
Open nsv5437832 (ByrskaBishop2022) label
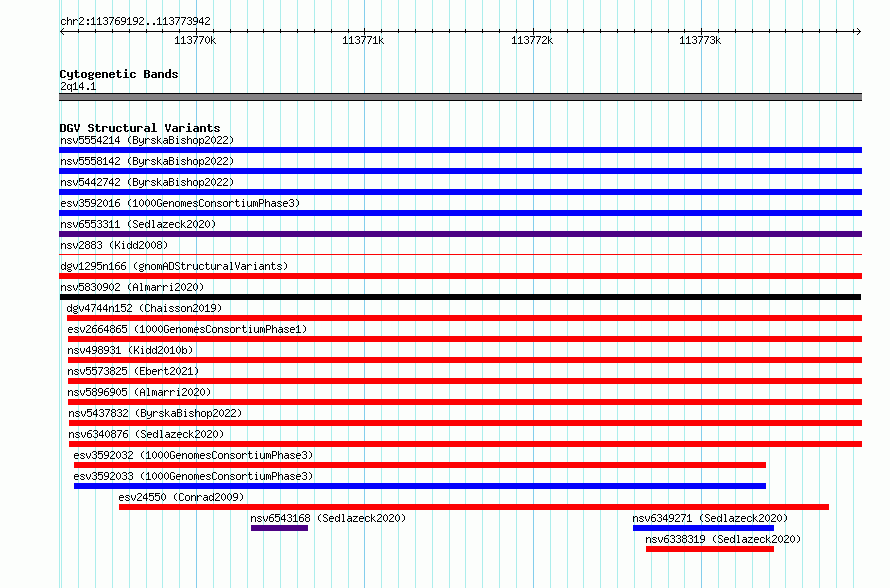click(x=155, y=413)
